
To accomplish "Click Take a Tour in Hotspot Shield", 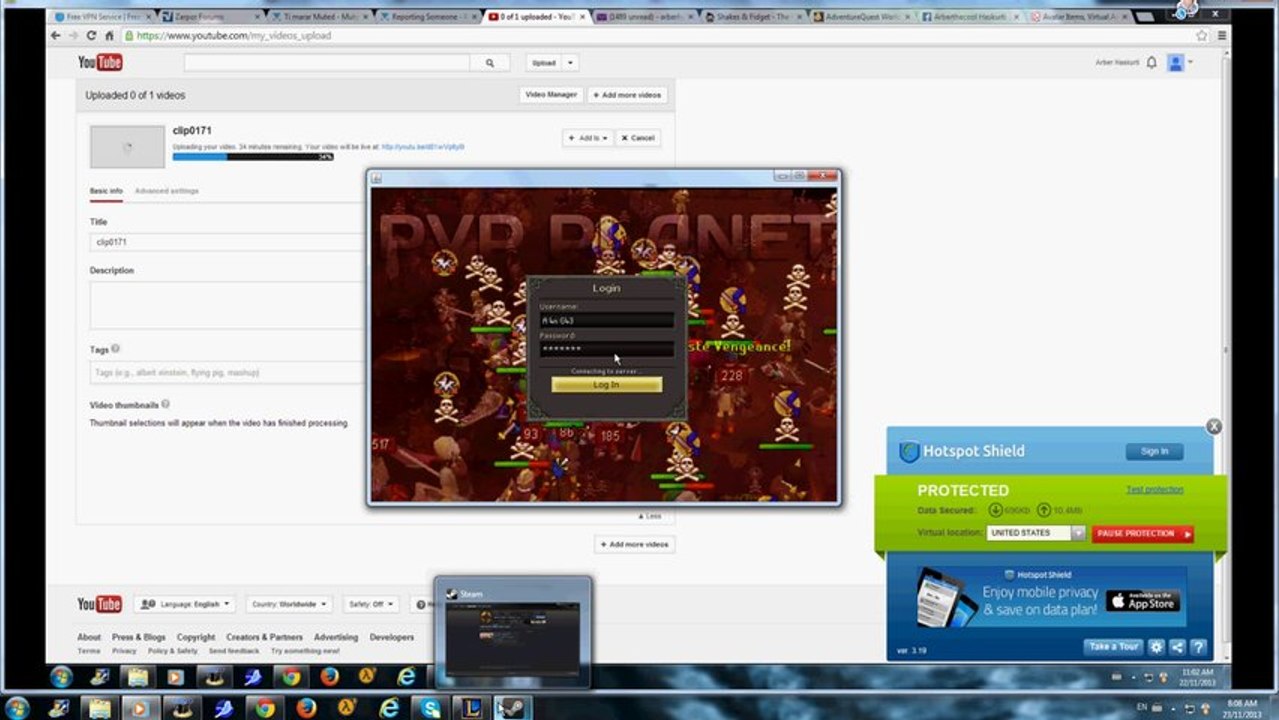I will coord(1113,647).
